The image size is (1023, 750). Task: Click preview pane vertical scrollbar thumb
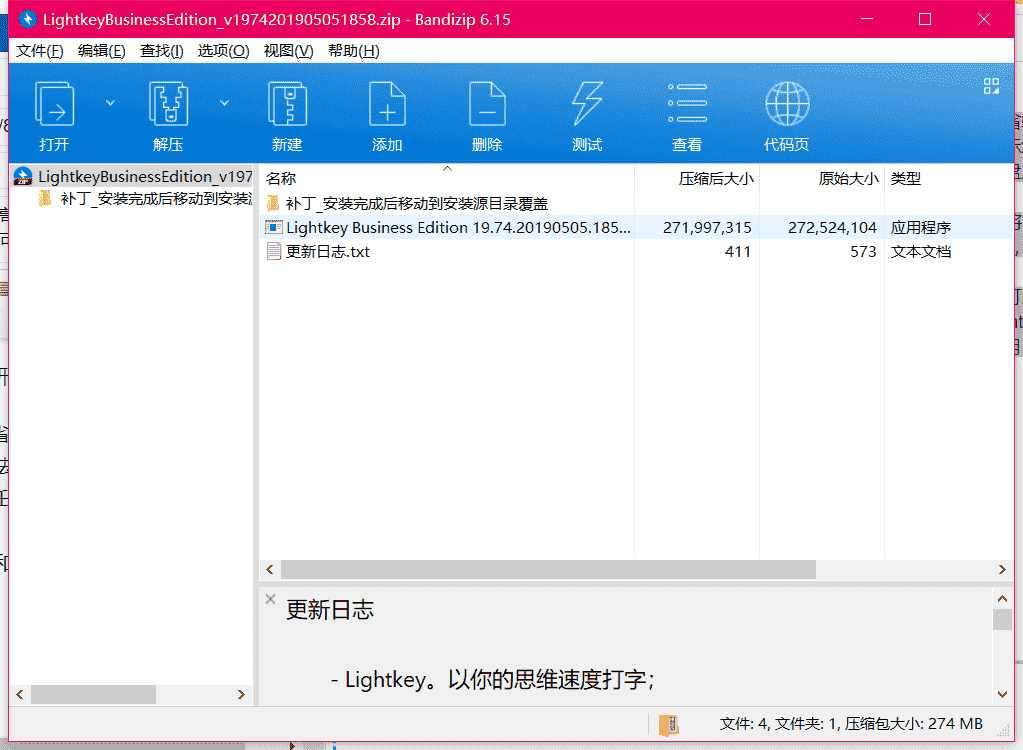(x=1002, y=619)
